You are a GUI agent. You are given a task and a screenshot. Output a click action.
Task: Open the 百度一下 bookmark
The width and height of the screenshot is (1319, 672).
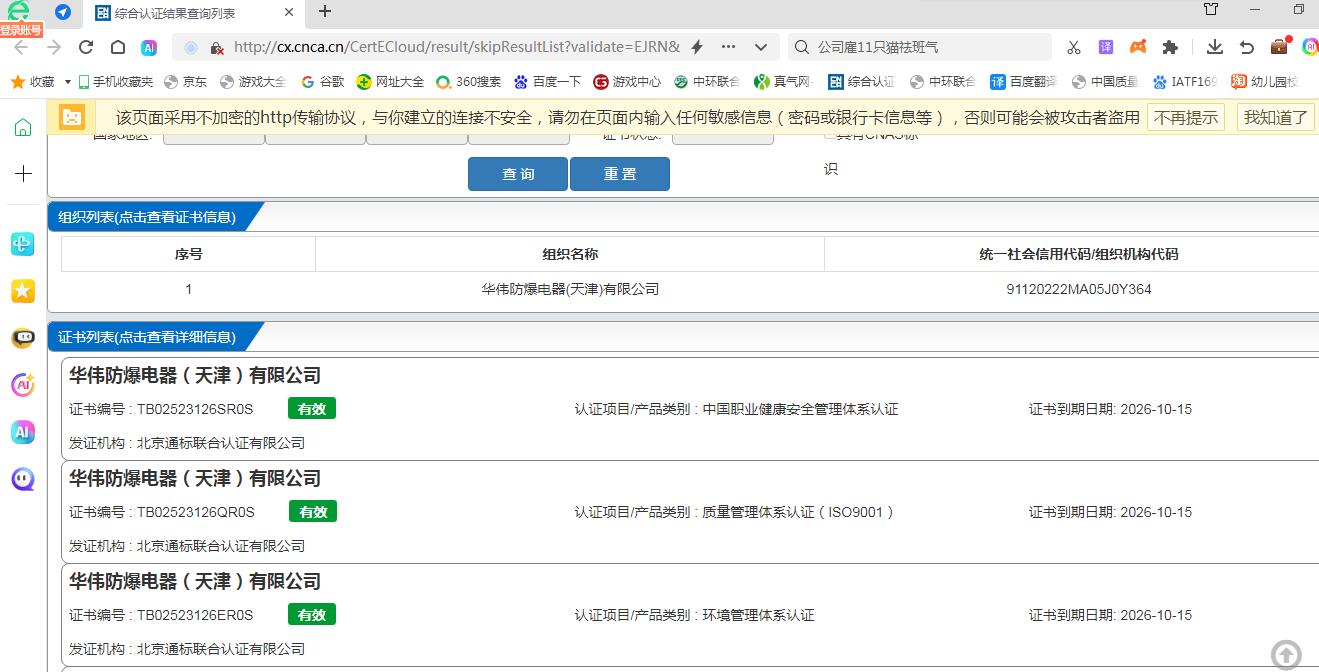click(547, 82)
